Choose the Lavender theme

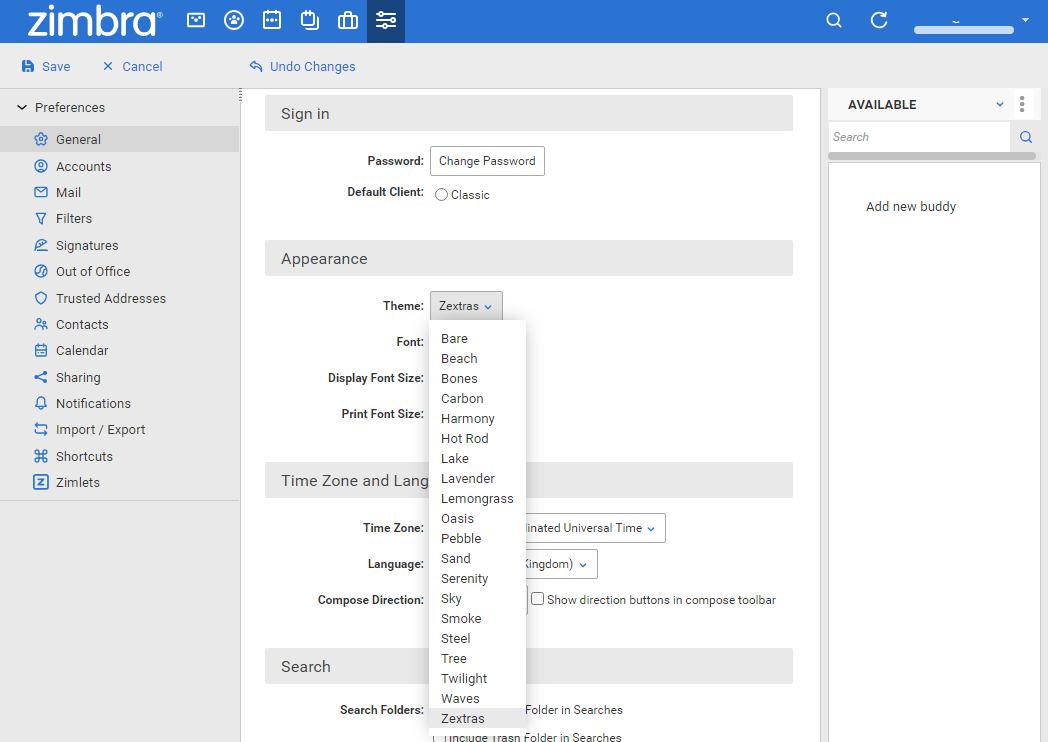pyautogui.click(x=477, y=479)
